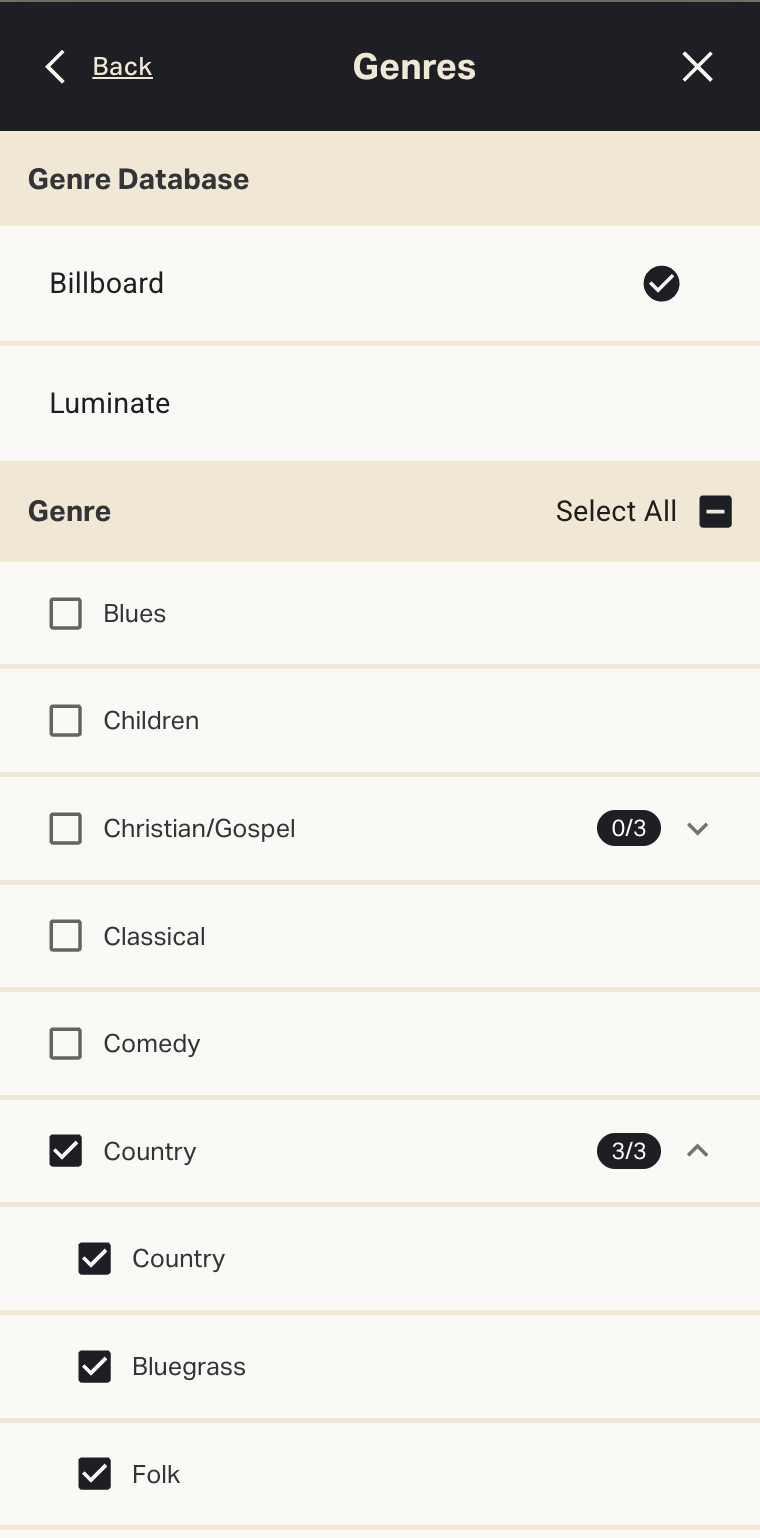Tick the Christian/Gospel checkbox

tap(66, 829)
